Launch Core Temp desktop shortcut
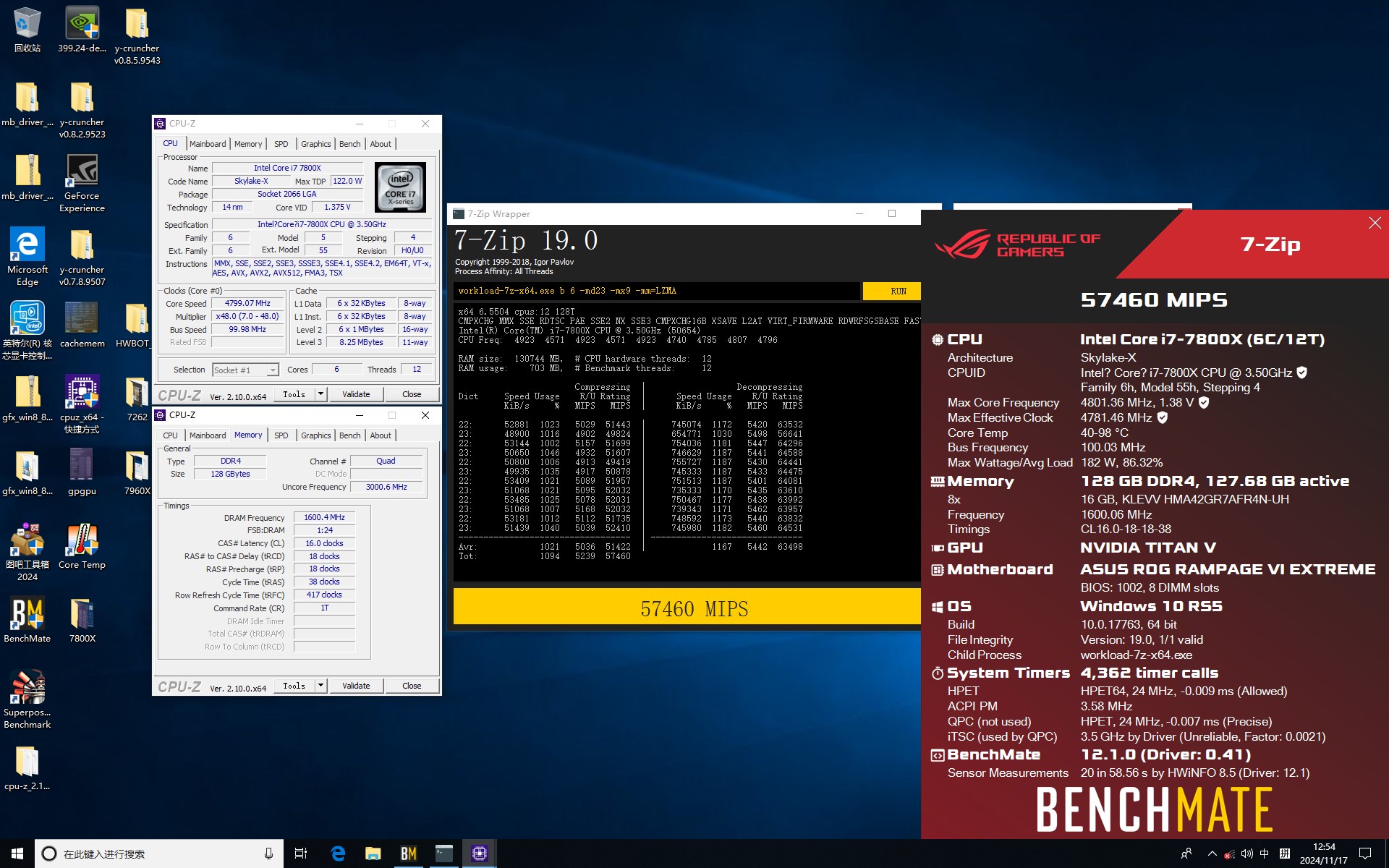 click(x=82, y=546)
